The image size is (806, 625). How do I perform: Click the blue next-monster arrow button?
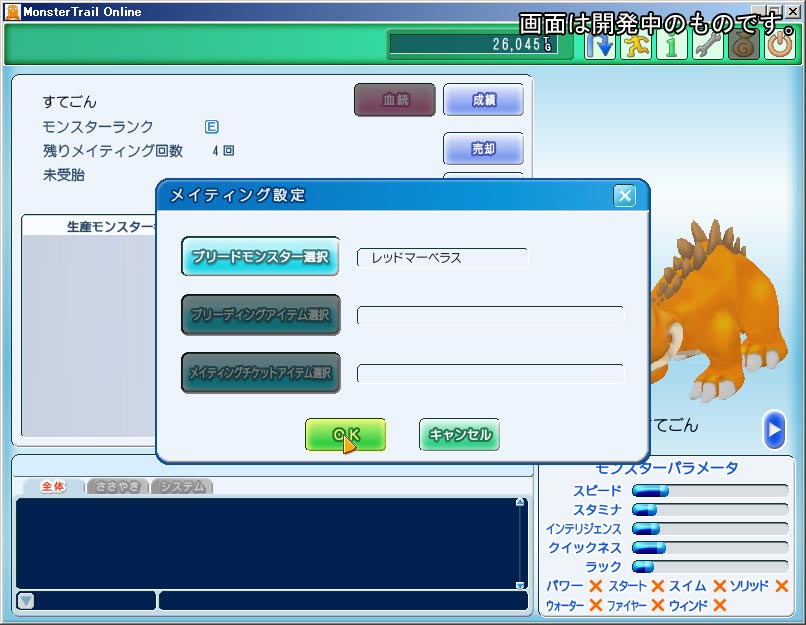point(774,430)
